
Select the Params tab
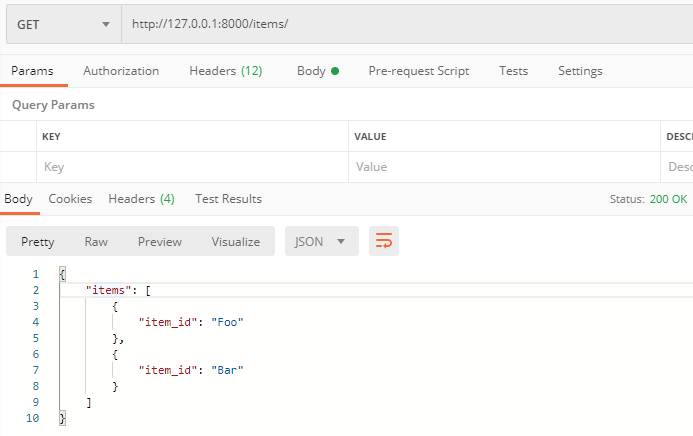click(x=32, y=71)
